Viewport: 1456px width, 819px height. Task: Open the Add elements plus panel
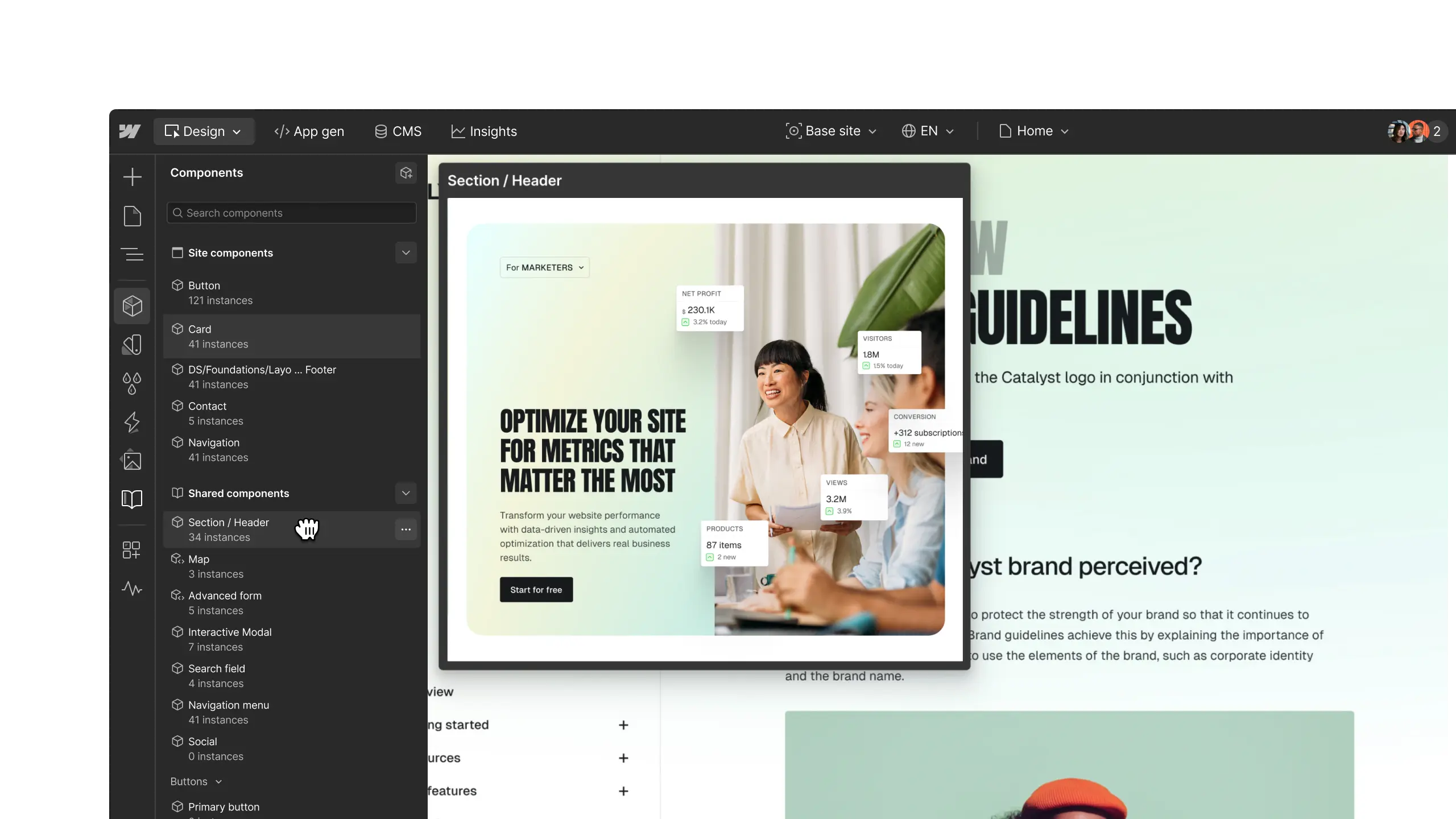pyautogui.click(x=132, y=176)
